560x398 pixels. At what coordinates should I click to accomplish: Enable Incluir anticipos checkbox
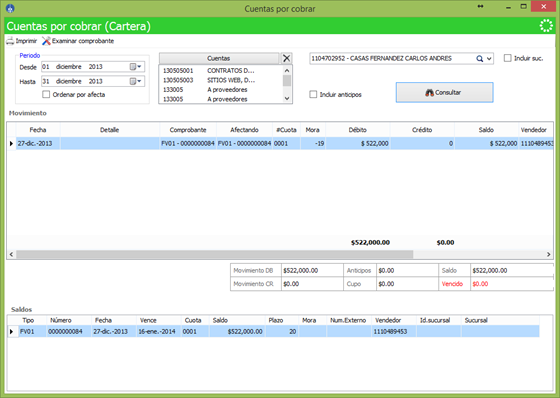coord(313,94)
